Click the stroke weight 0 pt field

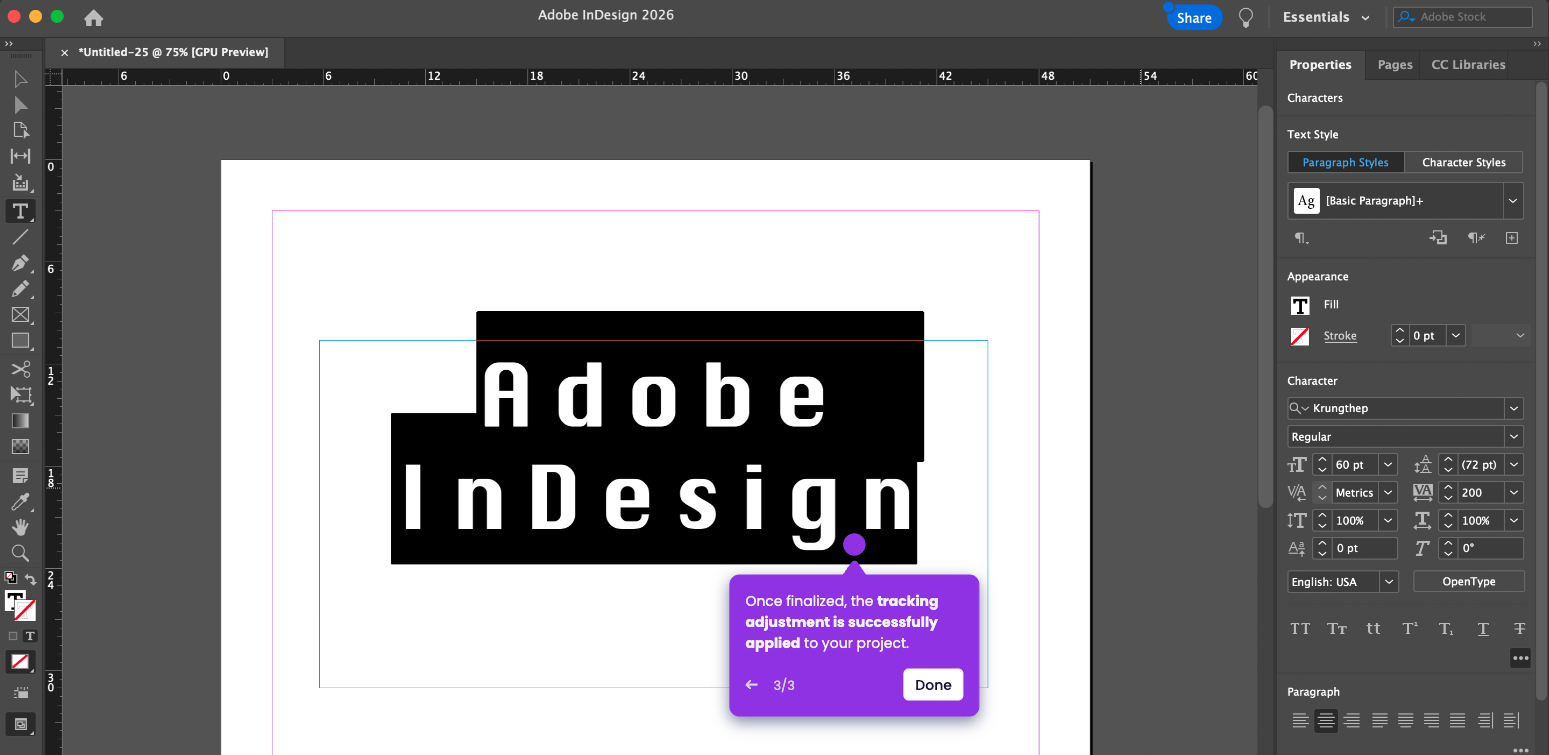pos(1427,336)
